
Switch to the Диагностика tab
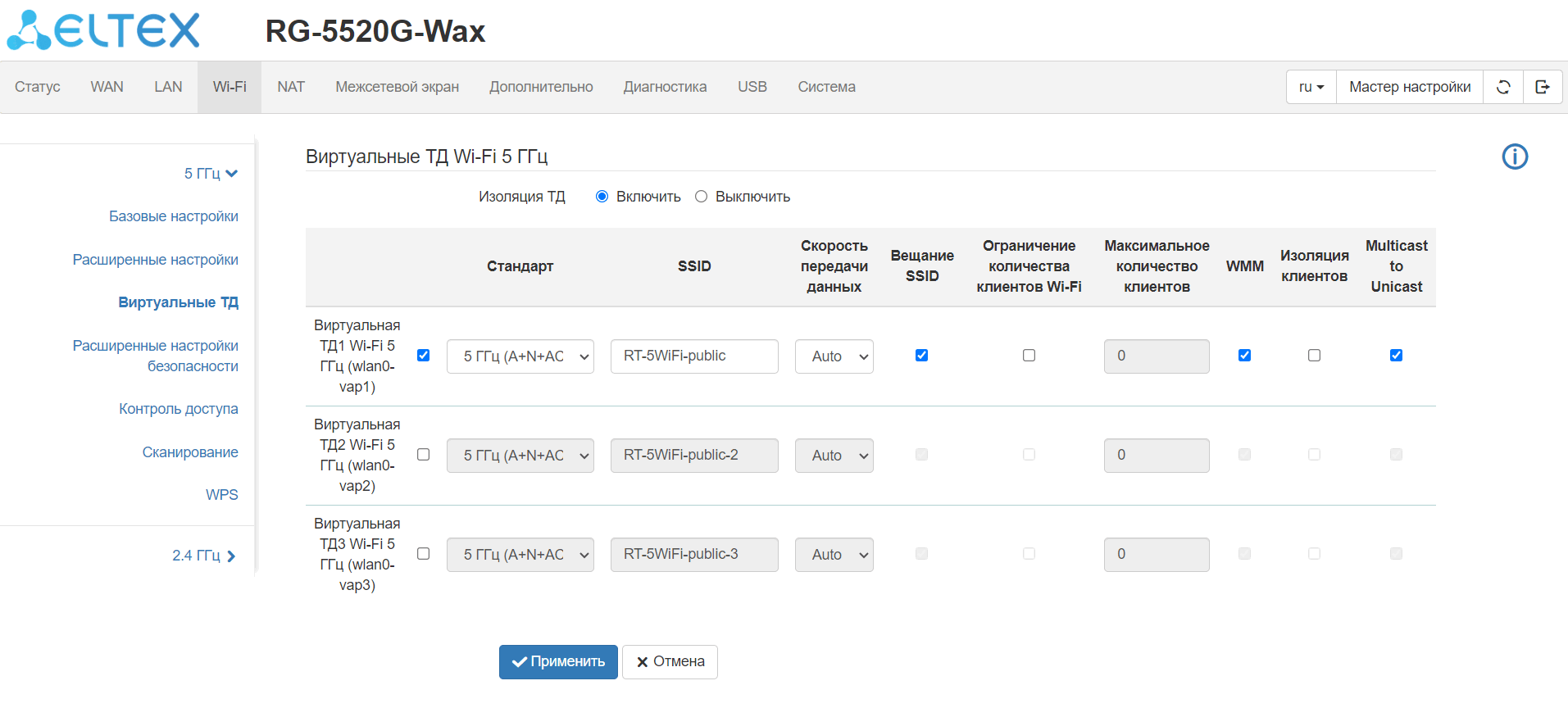click(x=665, y=87)
